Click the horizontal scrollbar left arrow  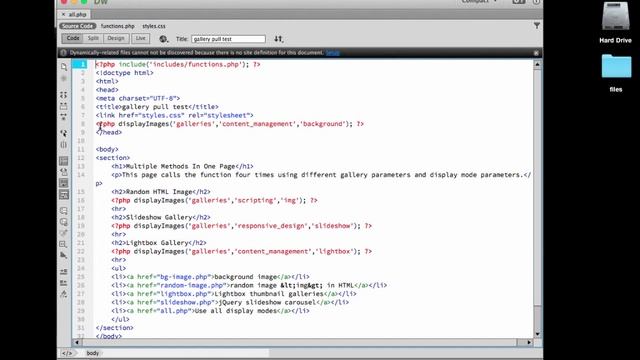click(77, 343)
